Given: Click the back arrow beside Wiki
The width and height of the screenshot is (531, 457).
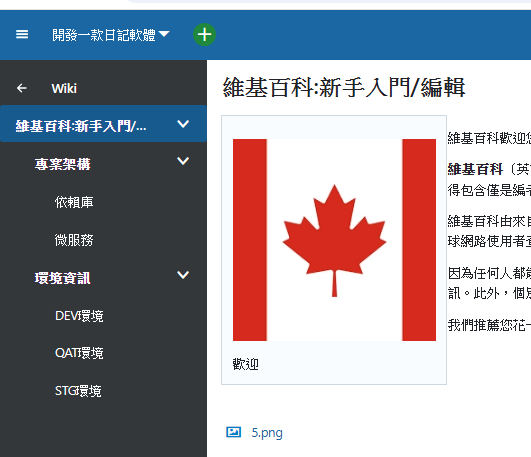Looking at the screenshot, I should point(22,88).
